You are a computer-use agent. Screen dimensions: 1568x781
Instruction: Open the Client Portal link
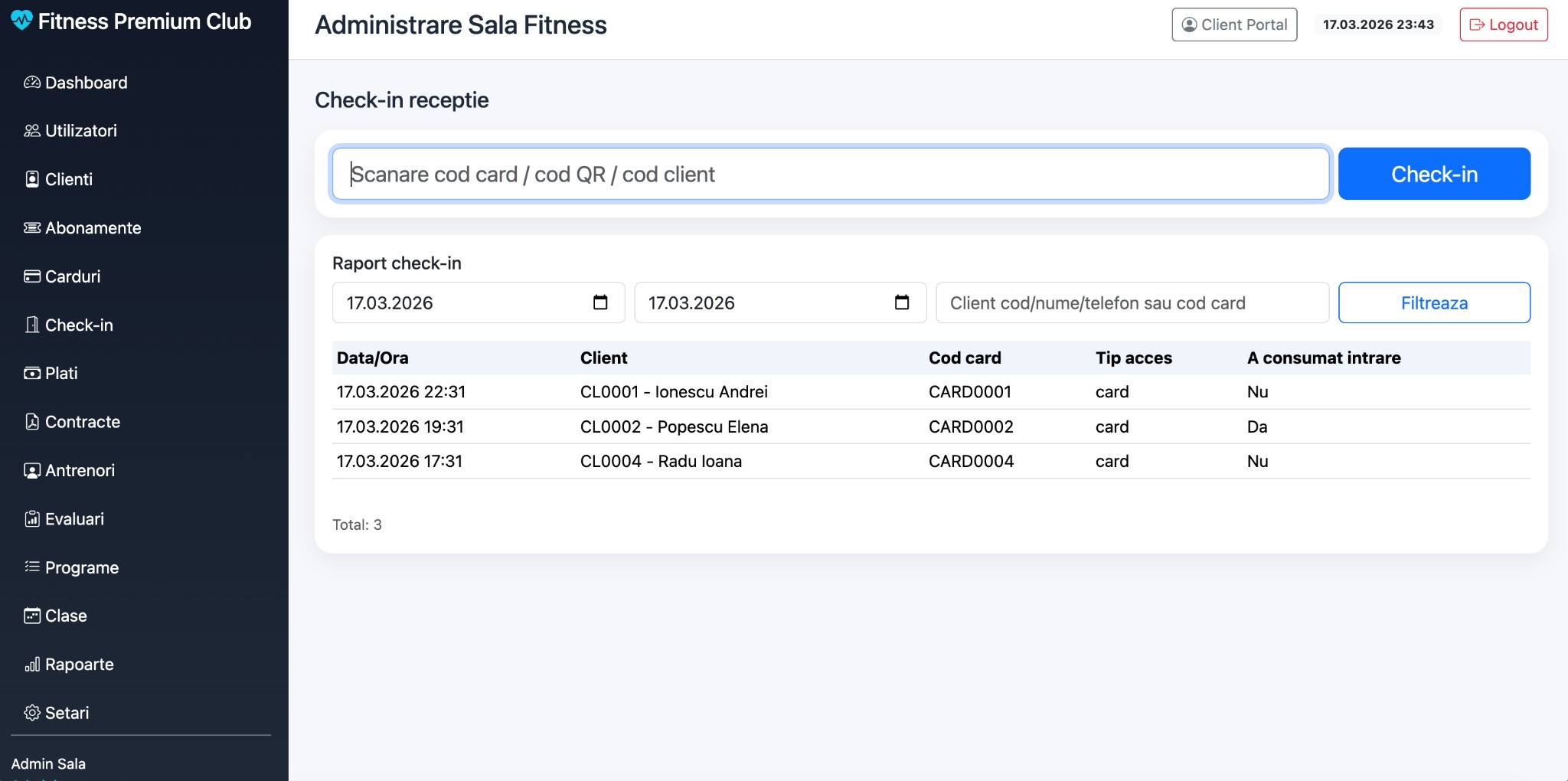point(1234,25)
